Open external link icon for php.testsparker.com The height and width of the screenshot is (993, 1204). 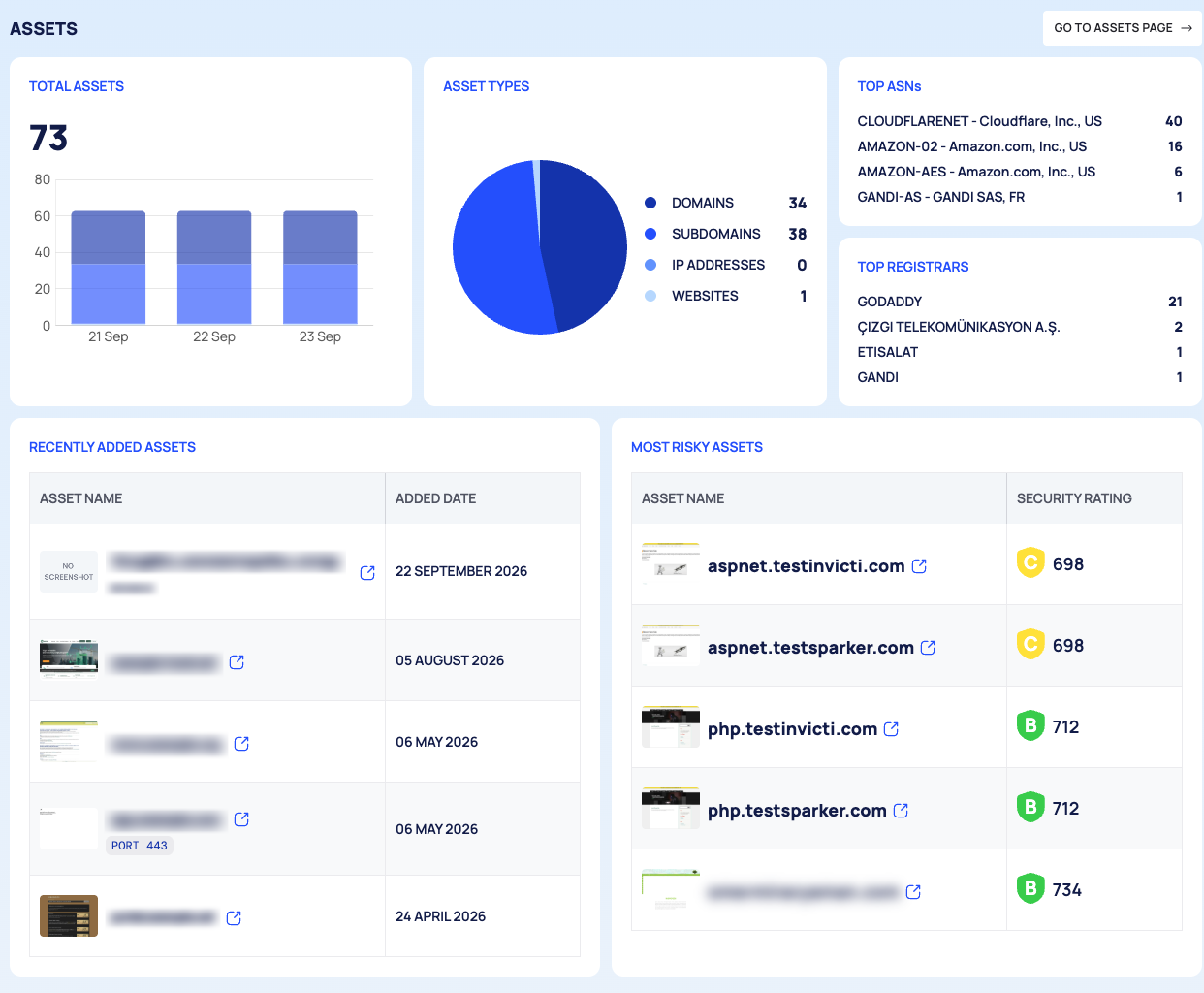901,811
